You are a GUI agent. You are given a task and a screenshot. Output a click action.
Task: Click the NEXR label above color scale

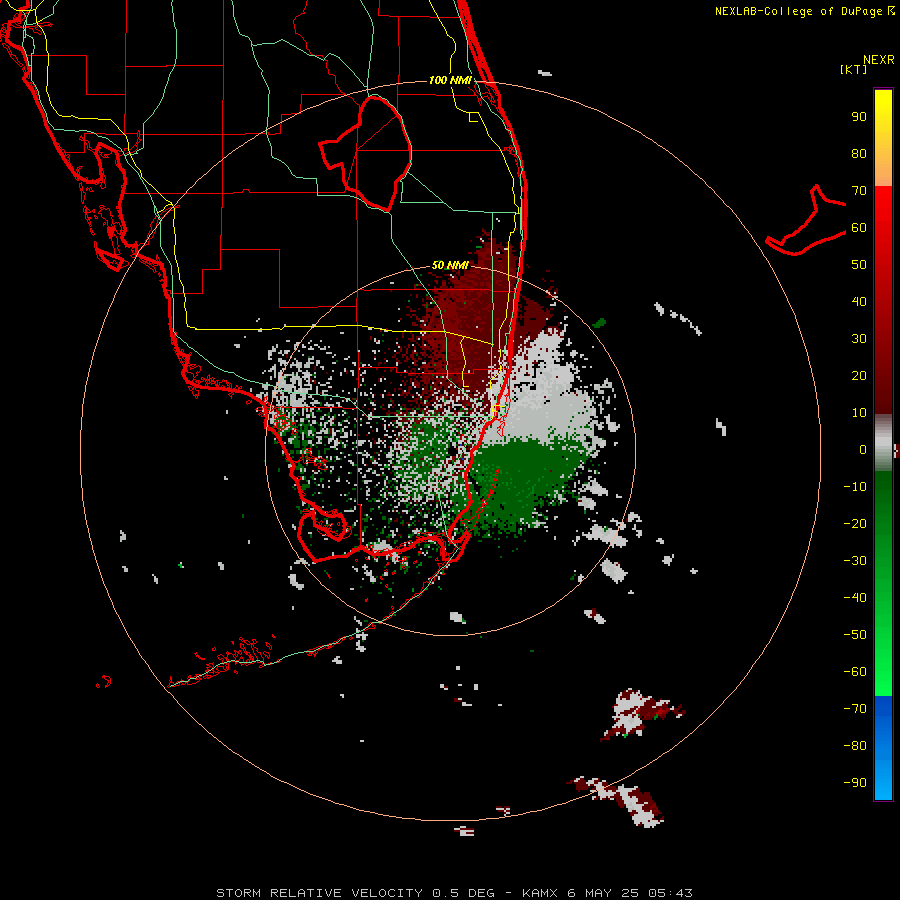pyautogui.click(x=878, y=60)
